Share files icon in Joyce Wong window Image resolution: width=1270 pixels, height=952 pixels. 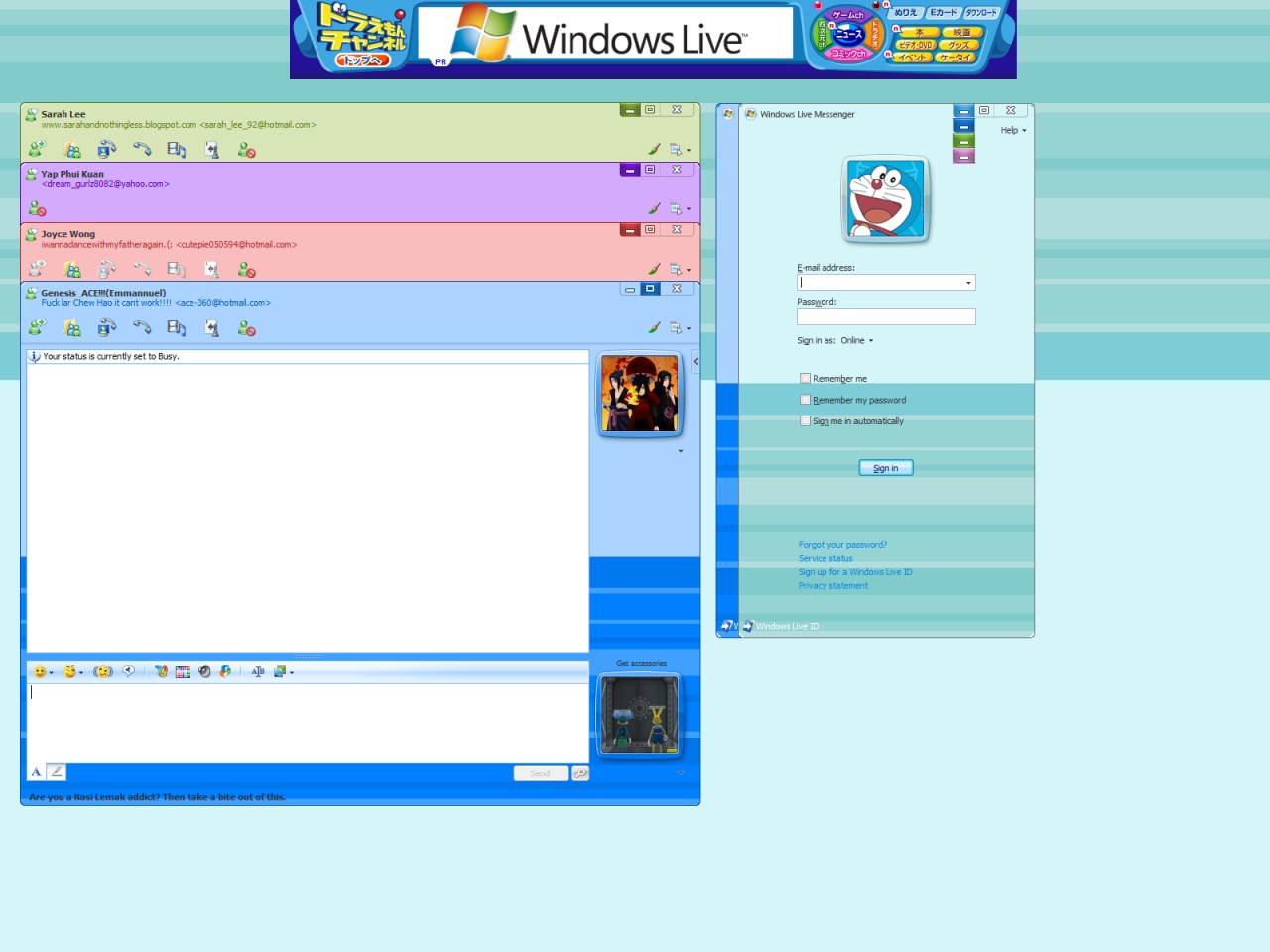[x=72, y=269]
